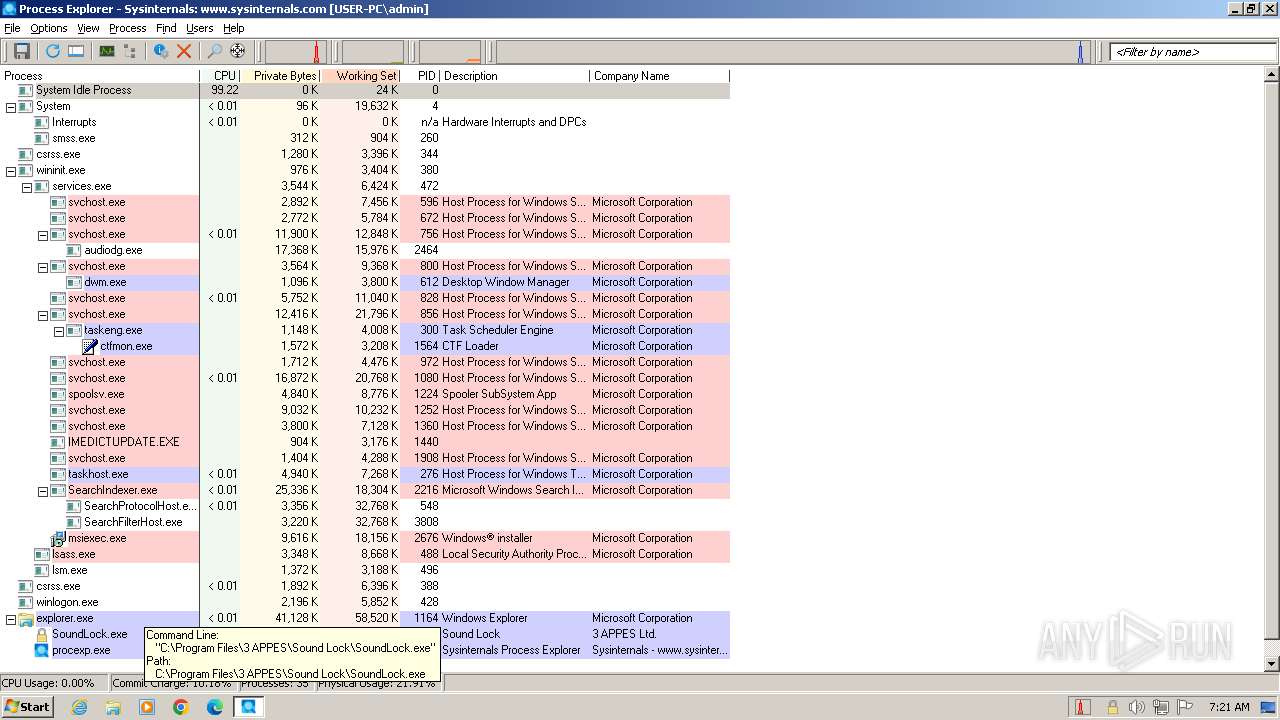Click the Save toolbar icon
This screenshot has width=1280, height=720.
tap(21, 51)
